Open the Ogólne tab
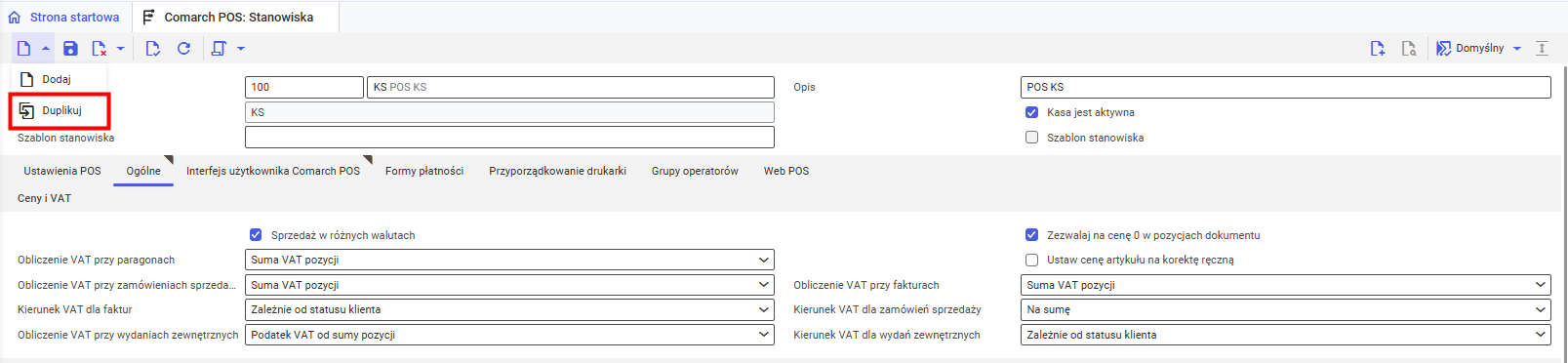Viewport: 1568px width, 363px height. coord(143,171)
